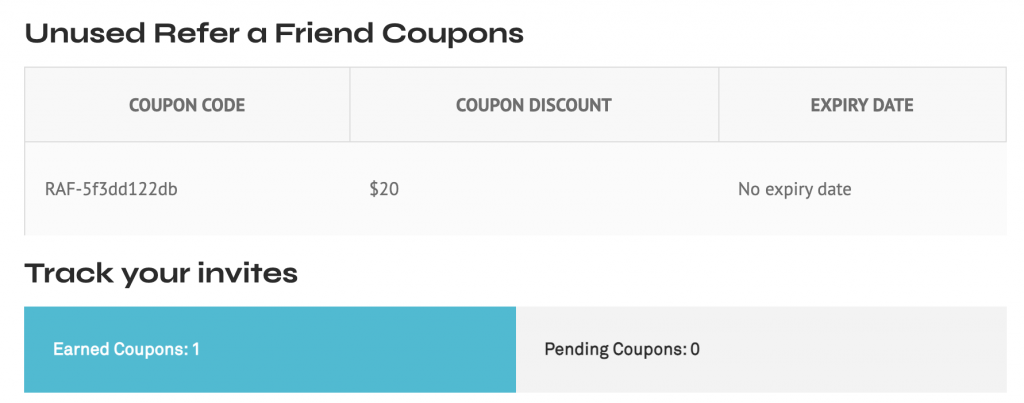Select coupon code RAF-5f3dd122db
This screenshot has width=1024, height=403.
click(x=111, y=189)
